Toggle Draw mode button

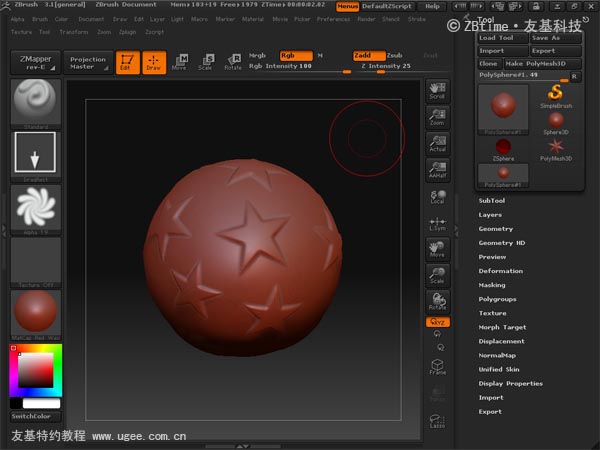[x=154, y=62]
